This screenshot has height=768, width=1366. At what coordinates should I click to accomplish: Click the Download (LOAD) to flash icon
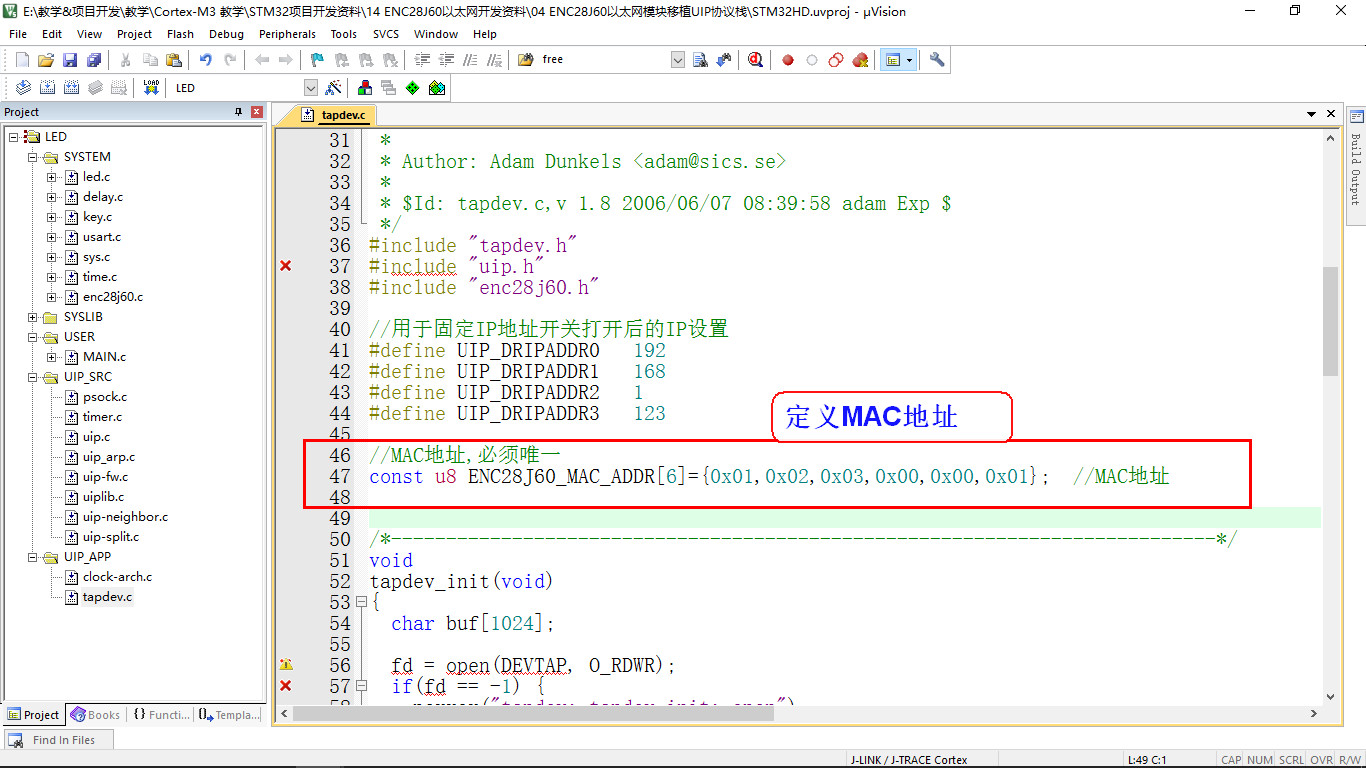point(151,88)
